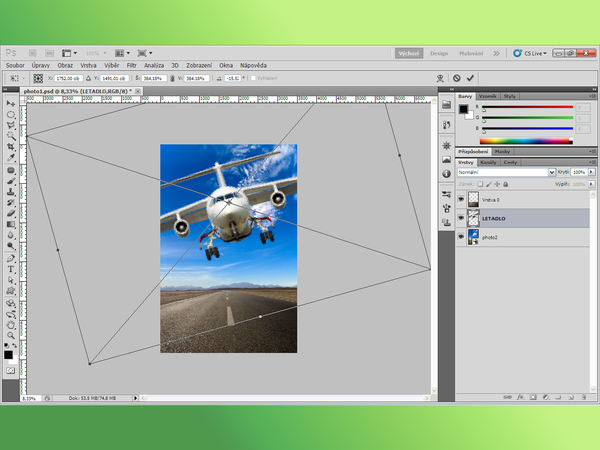The image size is (600, 450).
Task: Toggle the warp mode icon in options bar
Action: 439,77
